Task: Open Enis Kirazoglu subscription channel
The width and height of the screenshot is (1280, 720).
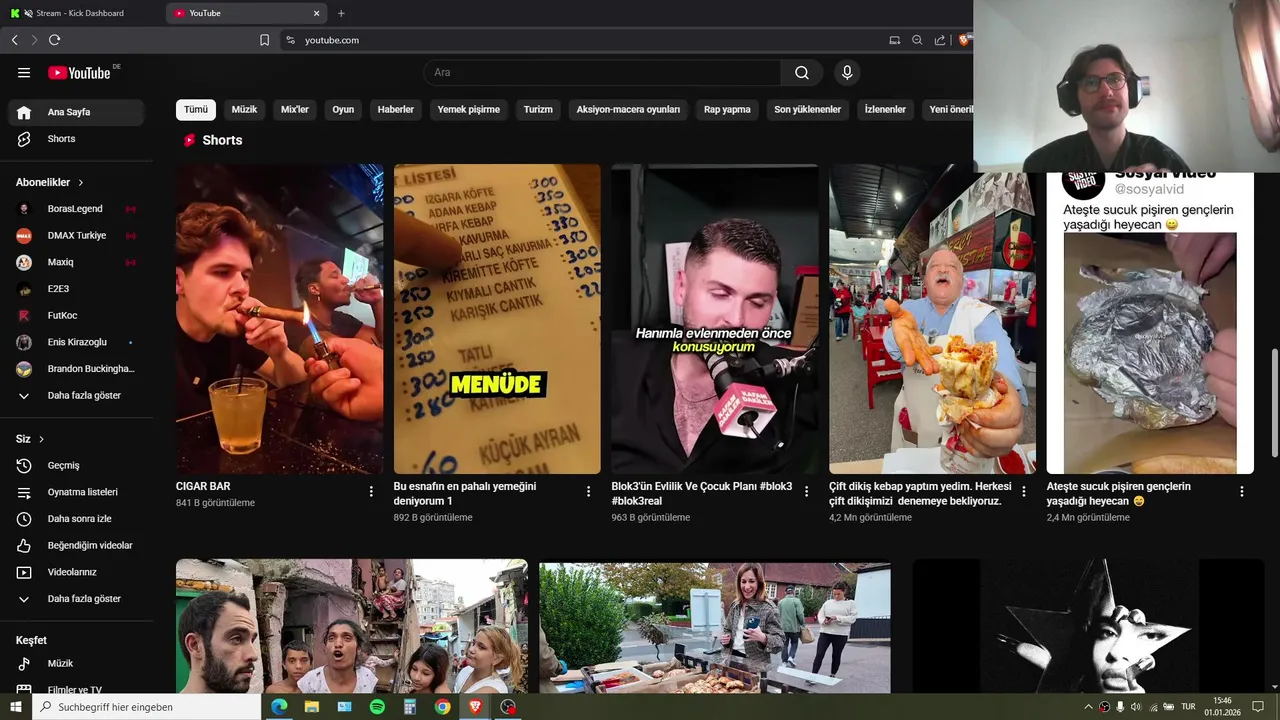Action: (x=76, y=342)
